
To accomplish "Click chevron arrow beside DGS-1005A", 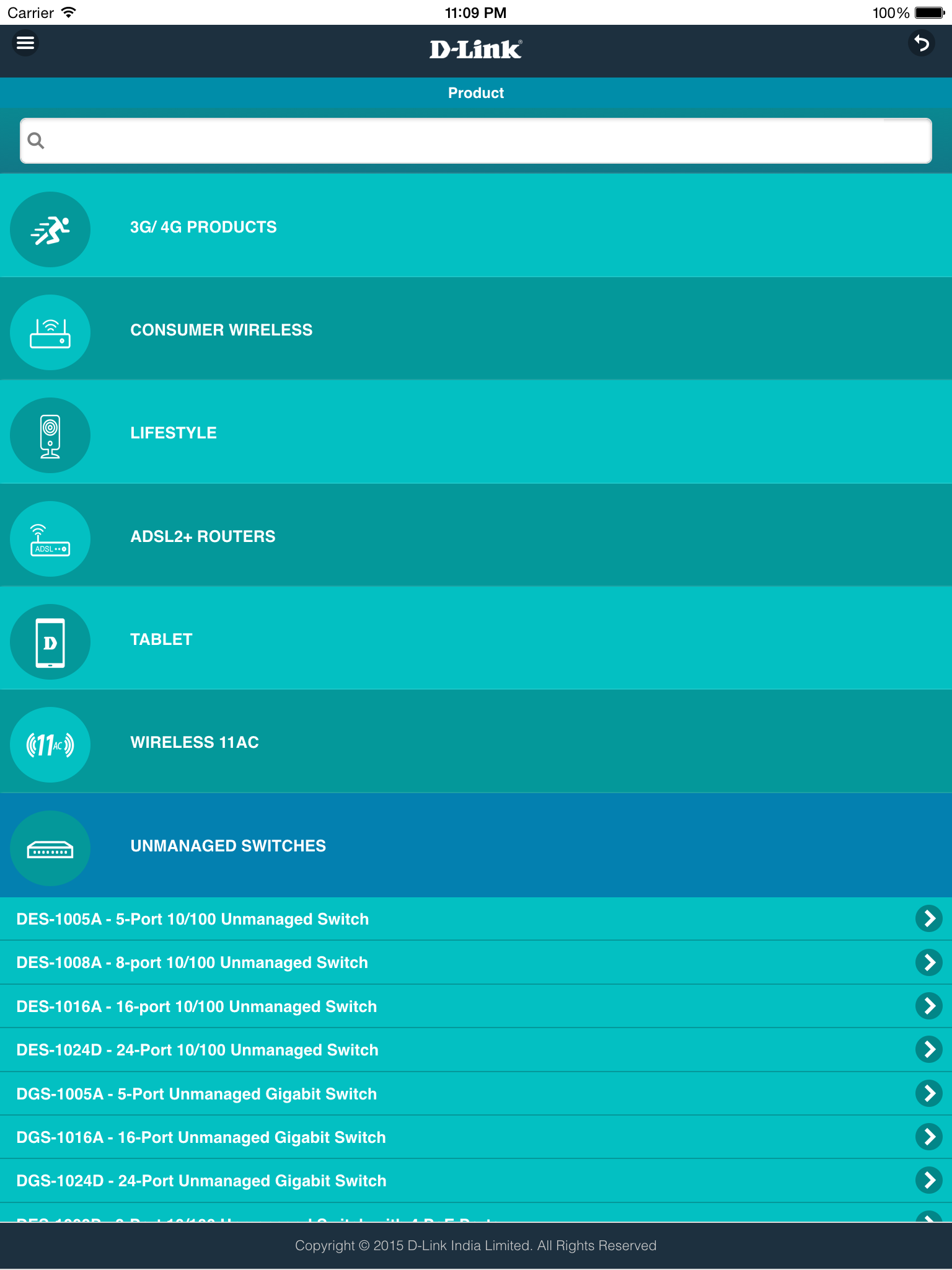I will pos(929,1093).
